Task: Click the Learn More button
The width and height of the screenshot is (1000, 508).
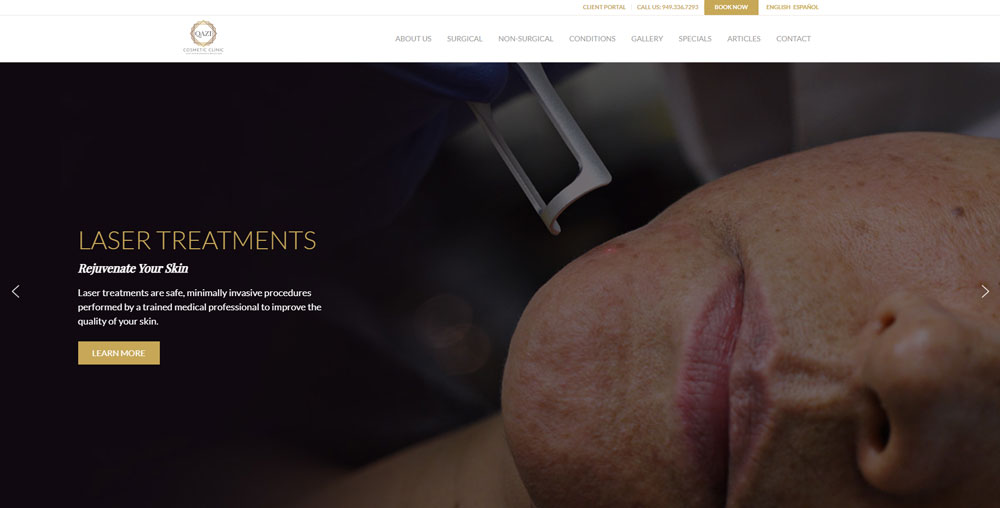Action: pos(119,353)
